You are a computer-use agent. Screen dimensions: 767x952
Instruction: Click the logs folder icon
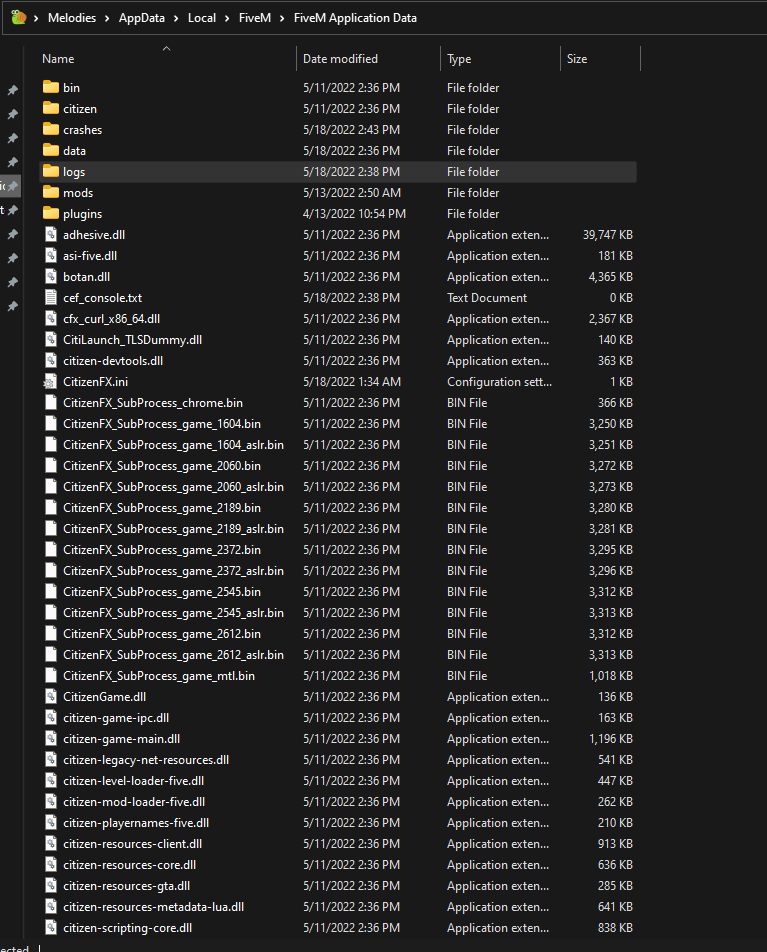pyautogui.click(x=51, y=172)
